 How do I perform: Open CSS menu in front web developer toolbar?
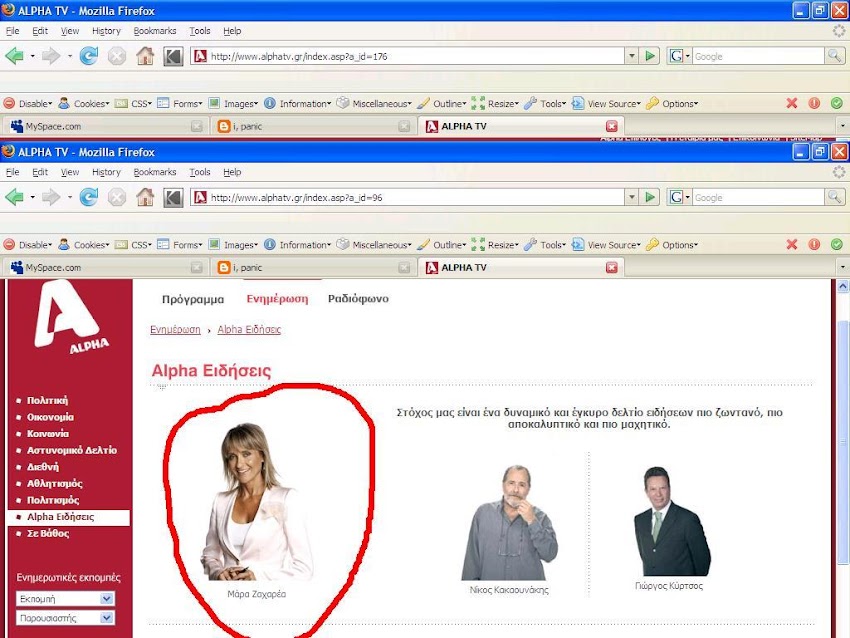pyautogui.click(x=133, y=245)
